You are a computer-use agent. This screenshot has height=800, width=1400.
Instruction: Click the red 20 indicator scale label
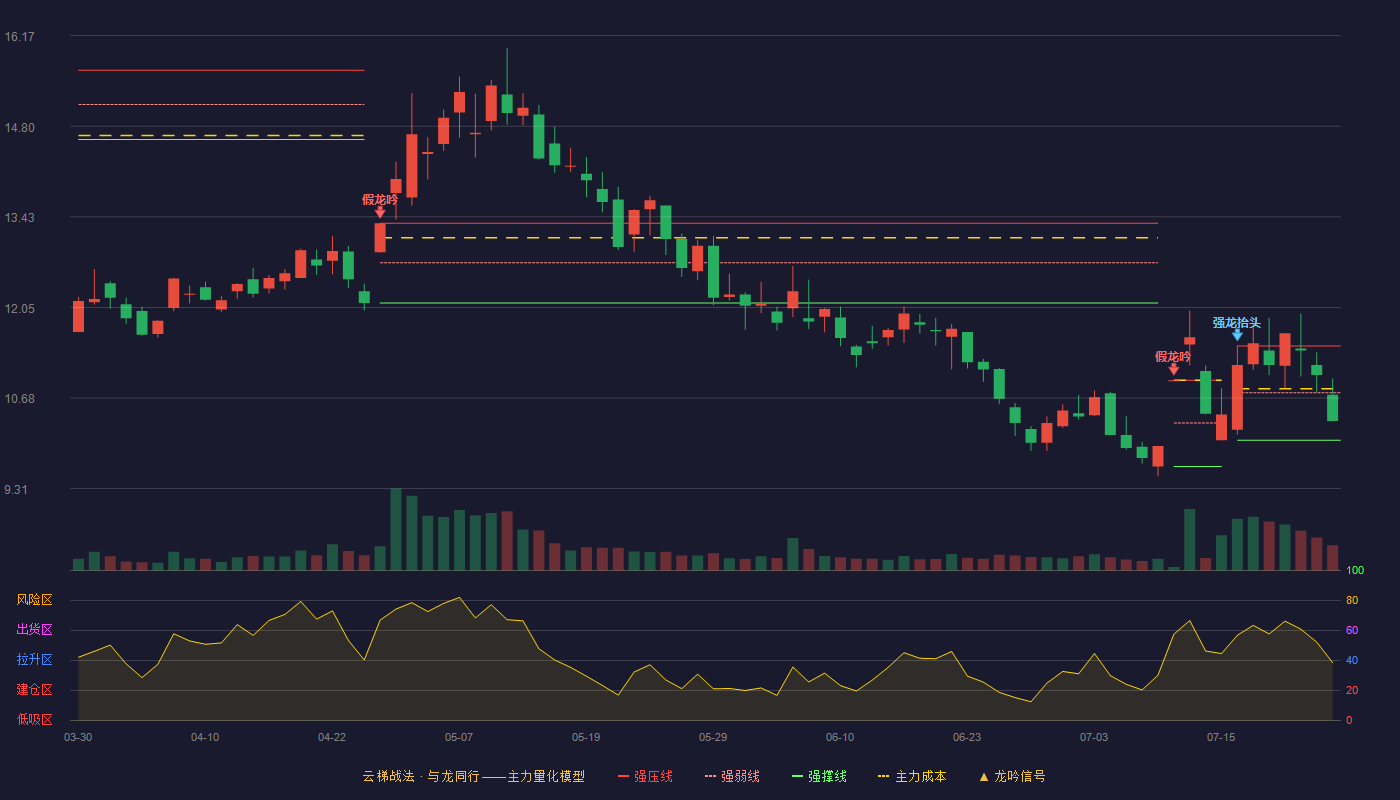pyautogui.click(x=1352, y=690)
